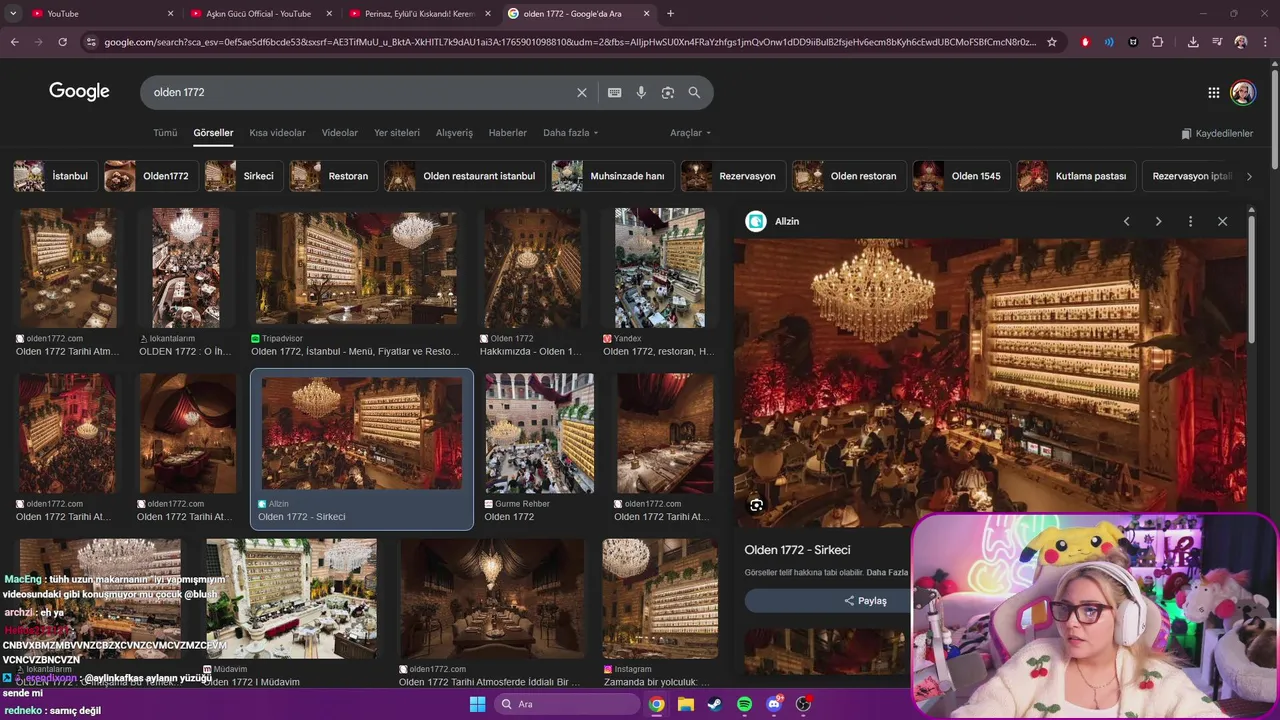
Task: Open the Alışveriş tab
Action: click(454, 133)
